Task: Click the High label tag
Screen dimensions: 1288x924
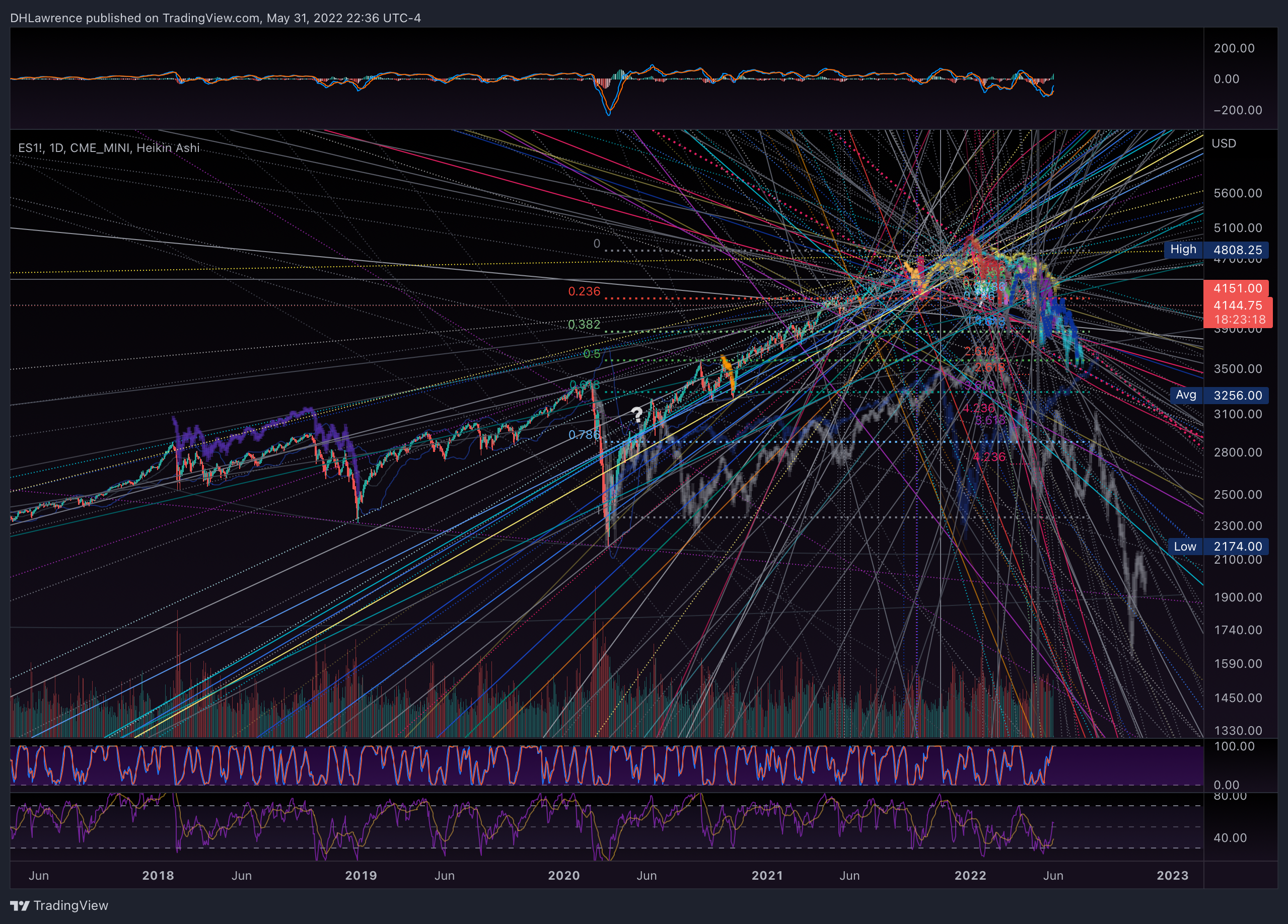Action: (1183, 249)
